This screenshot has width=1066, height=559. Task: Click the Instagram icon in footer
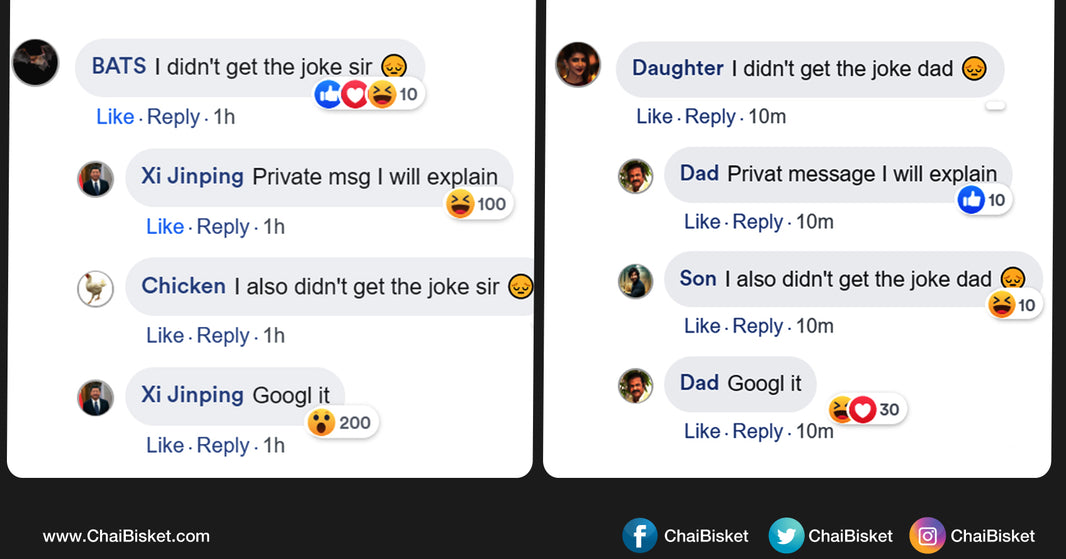pos(927,536)
